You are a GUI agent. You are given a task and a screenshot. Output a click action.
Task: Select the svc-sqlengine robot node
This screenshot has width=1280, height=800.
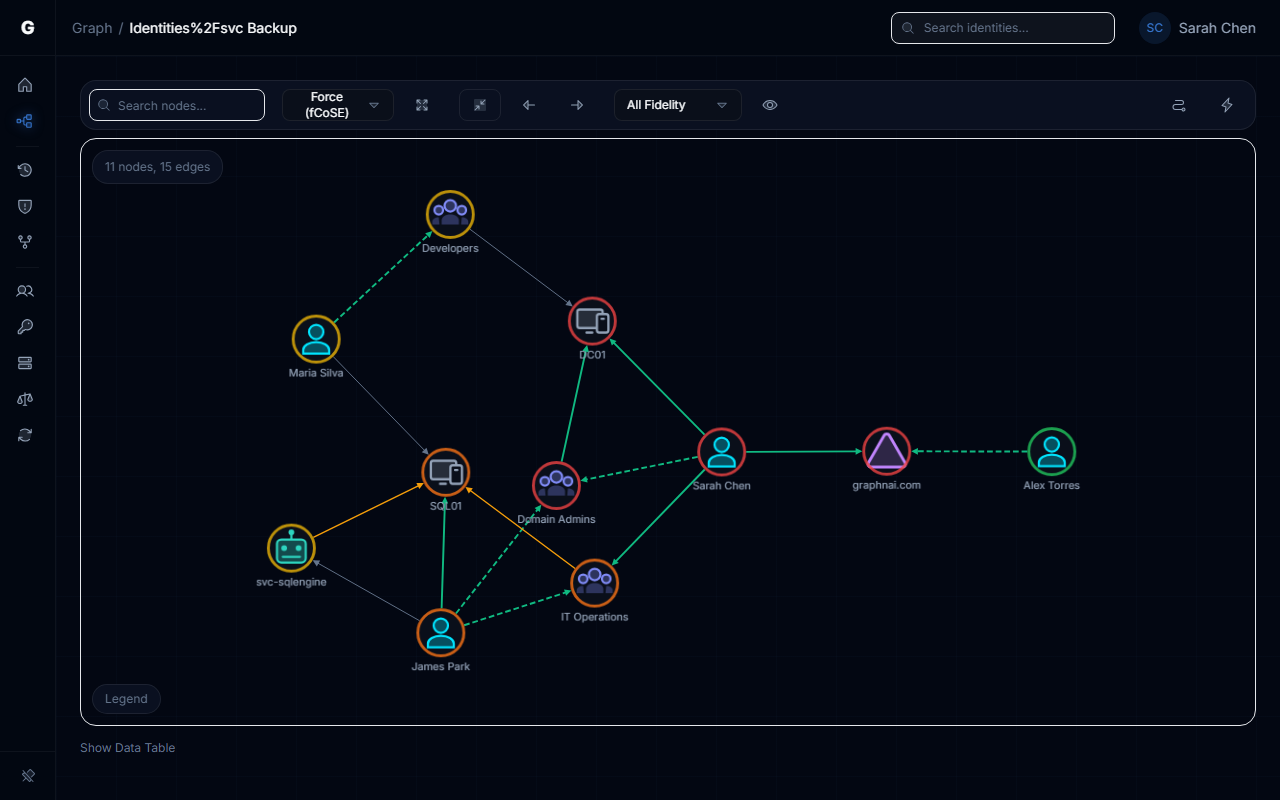point(291,548)
